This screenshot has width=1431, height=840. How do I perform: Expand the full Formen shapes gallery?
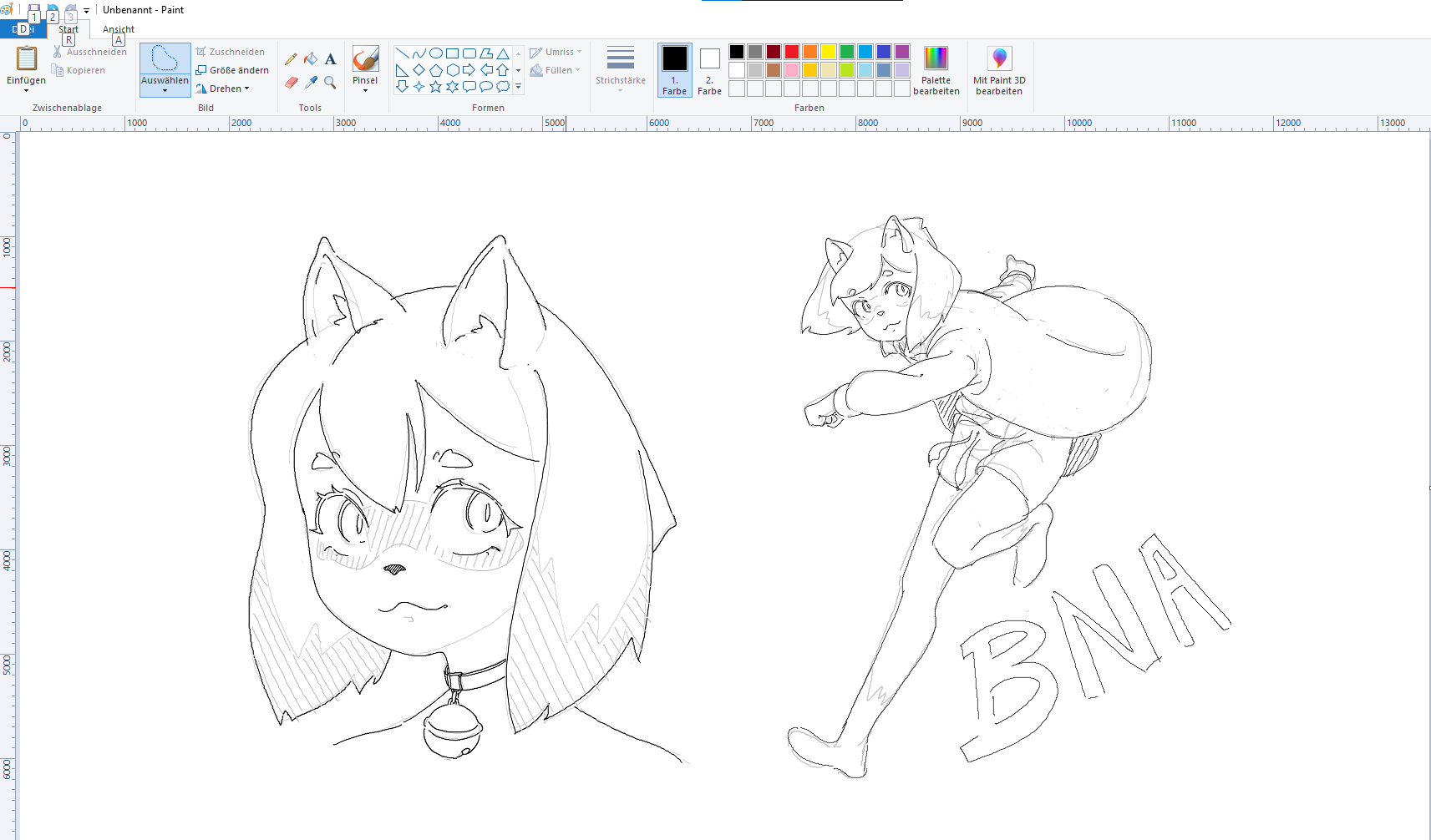518,86
